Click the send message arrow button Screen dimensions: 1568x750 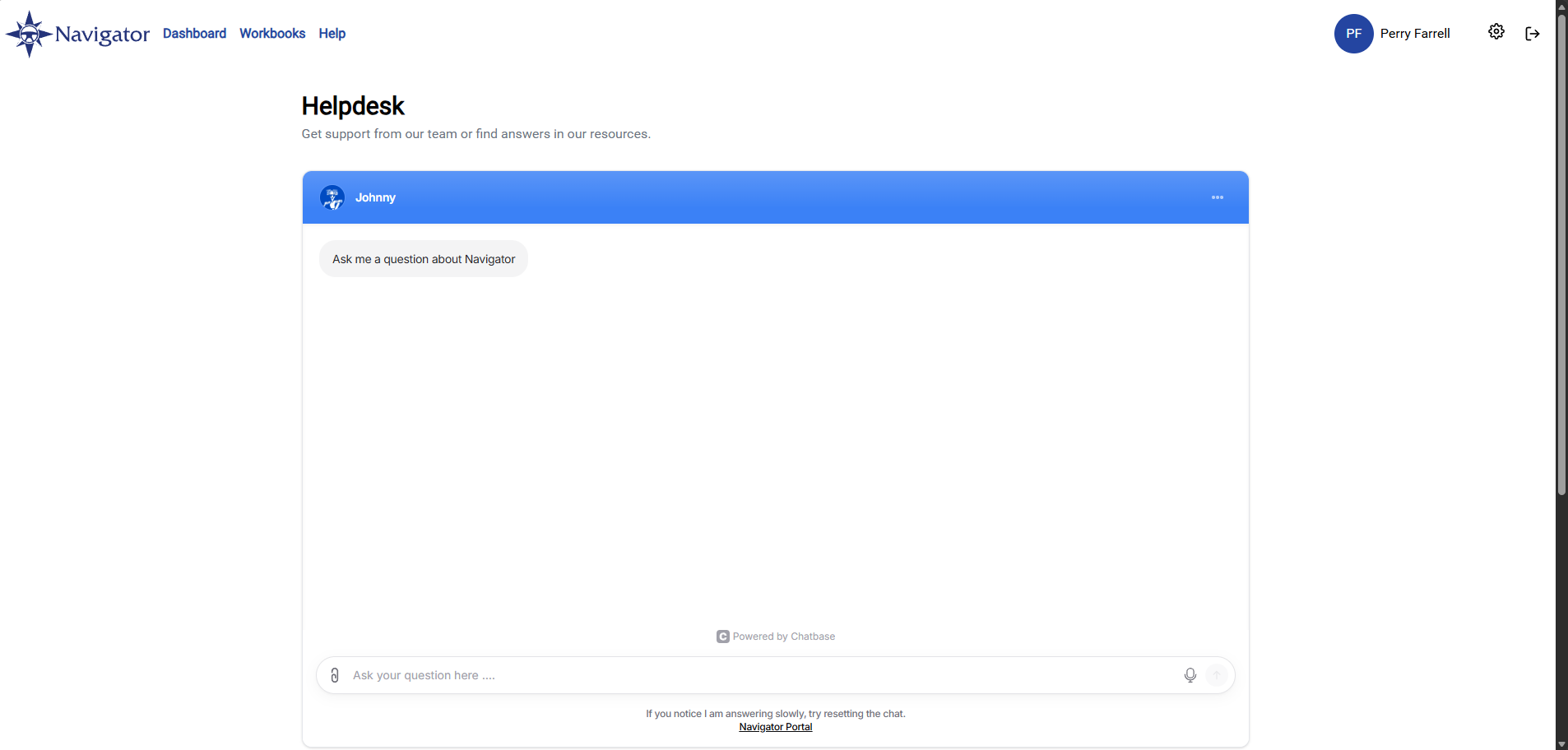point(1217,675)
